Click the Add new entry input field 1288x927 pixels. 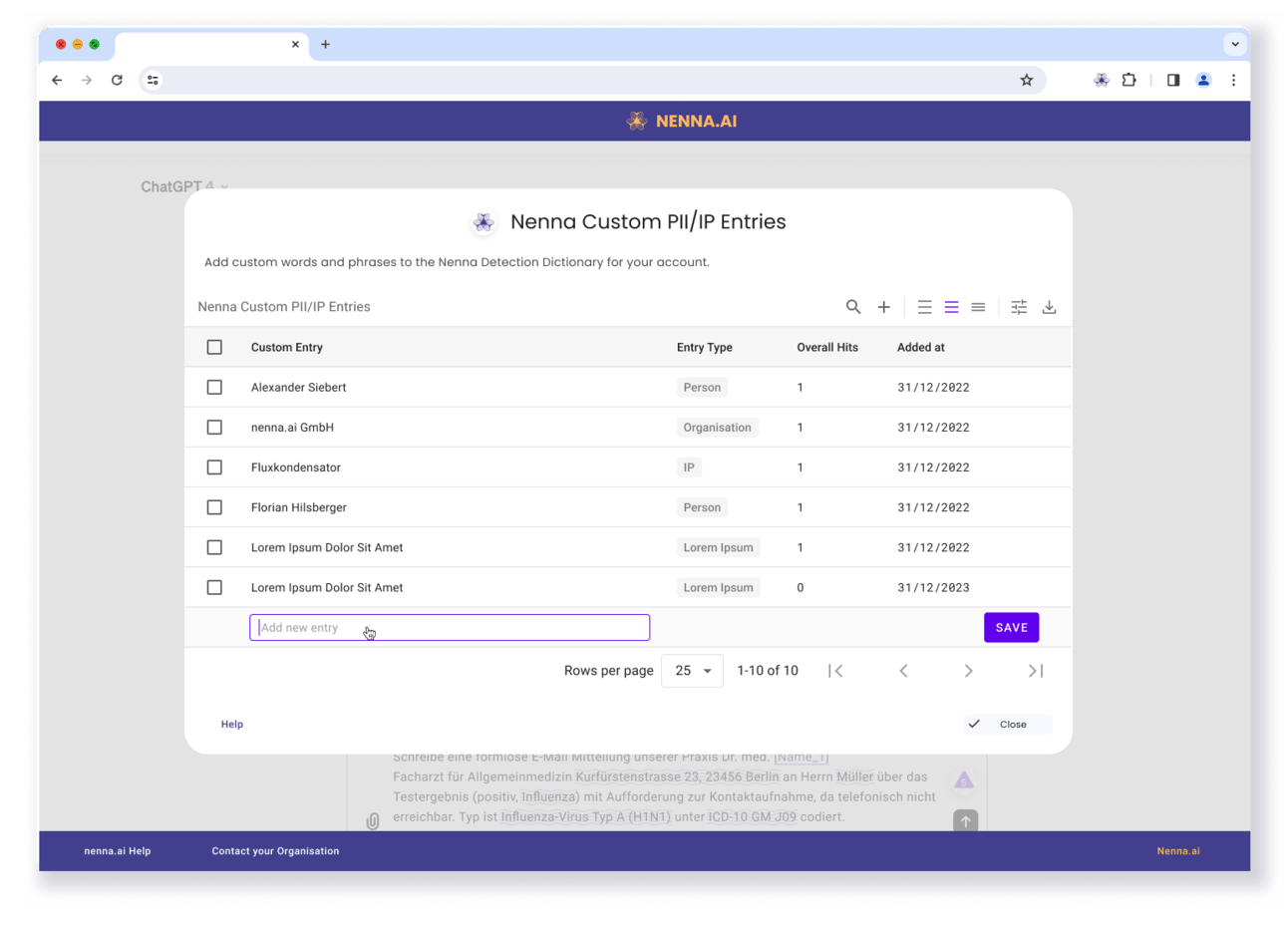pos(450,627)
